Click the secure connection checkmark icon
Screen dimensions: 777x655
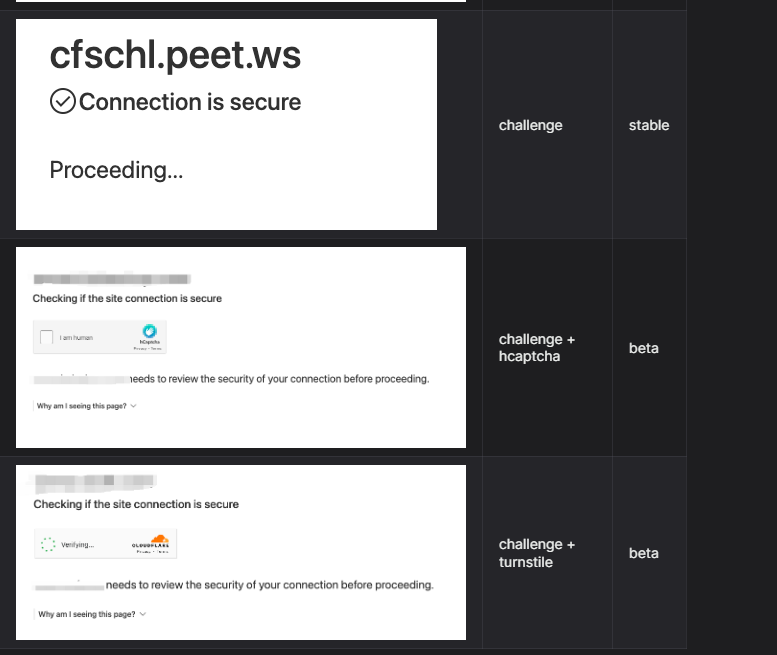(x=62, y=102)
